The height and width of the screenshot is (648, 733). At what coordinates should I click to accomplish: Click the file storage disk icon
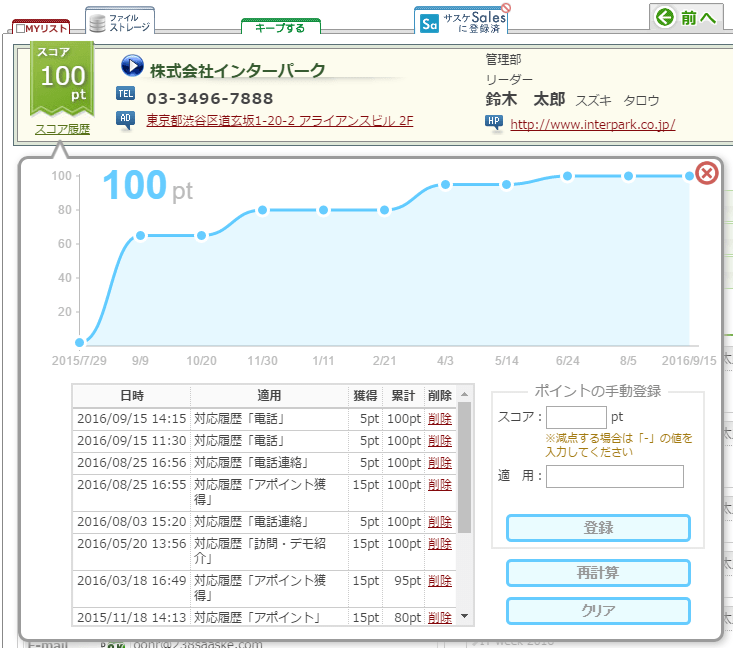click(97, 23)
